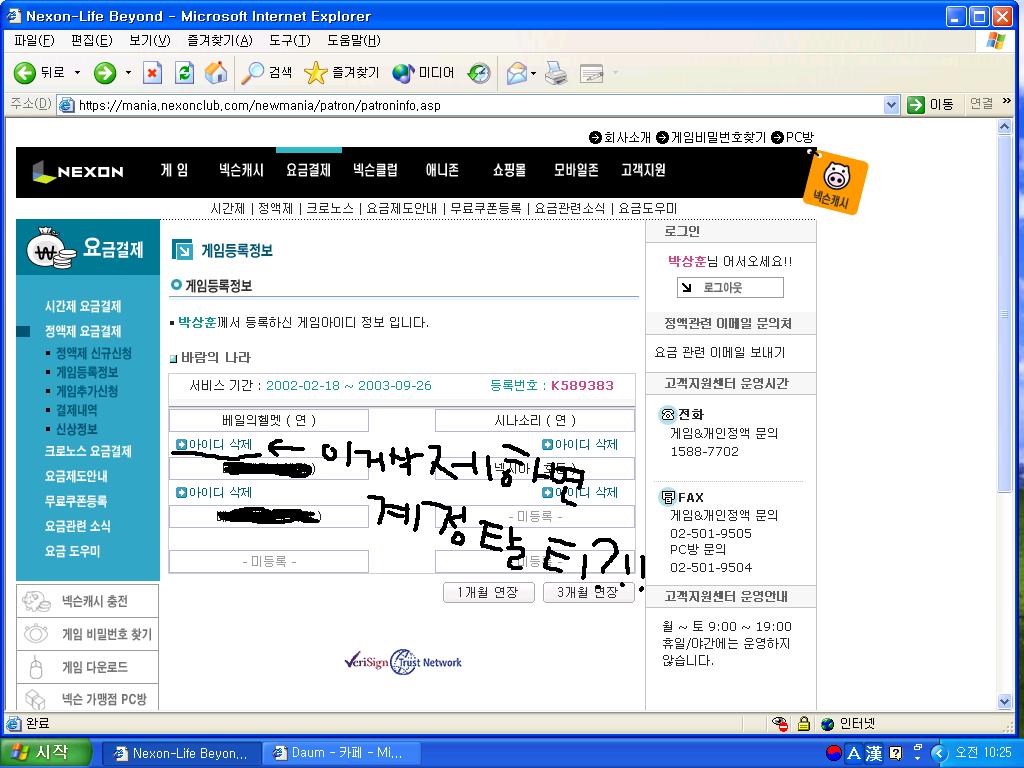Image resolution: width=1024 pixels, height=768 pixels.
Task: Select 고객지원 in Nexon nav bar
Action: [643, 170]
